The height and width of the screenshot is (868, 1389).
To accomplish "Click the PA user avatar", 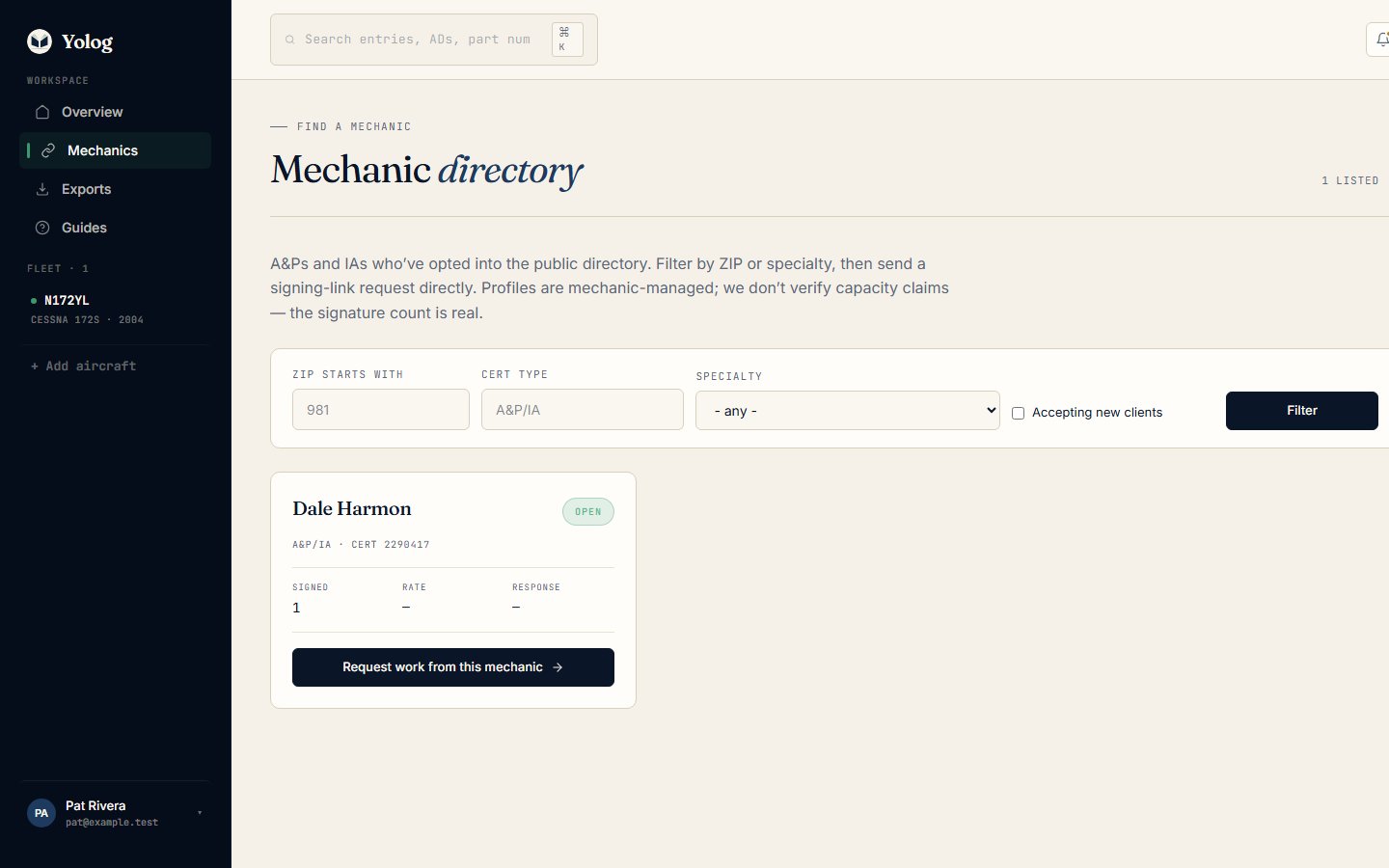I will (x=41, y=813).
